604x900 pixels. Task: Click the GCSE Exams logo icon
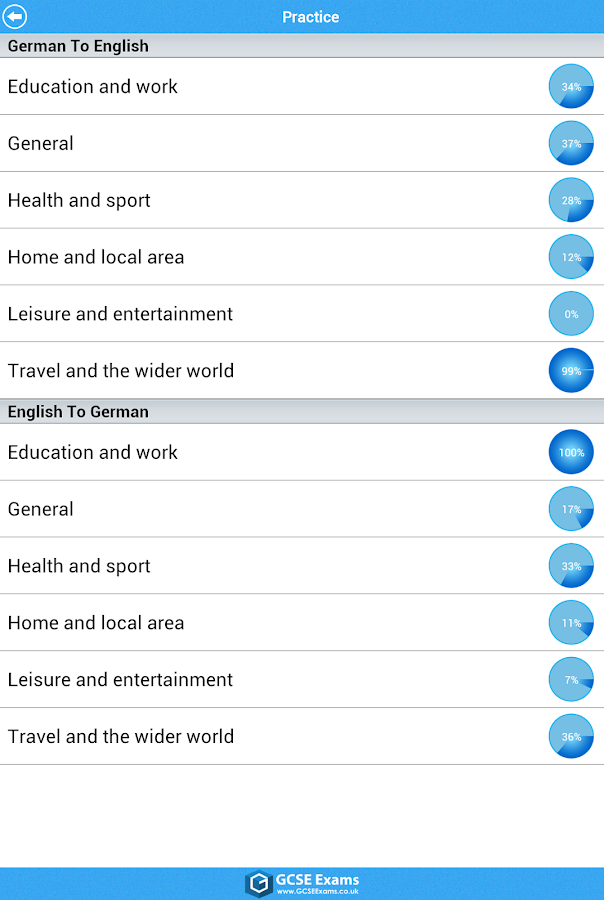[259, 883]
